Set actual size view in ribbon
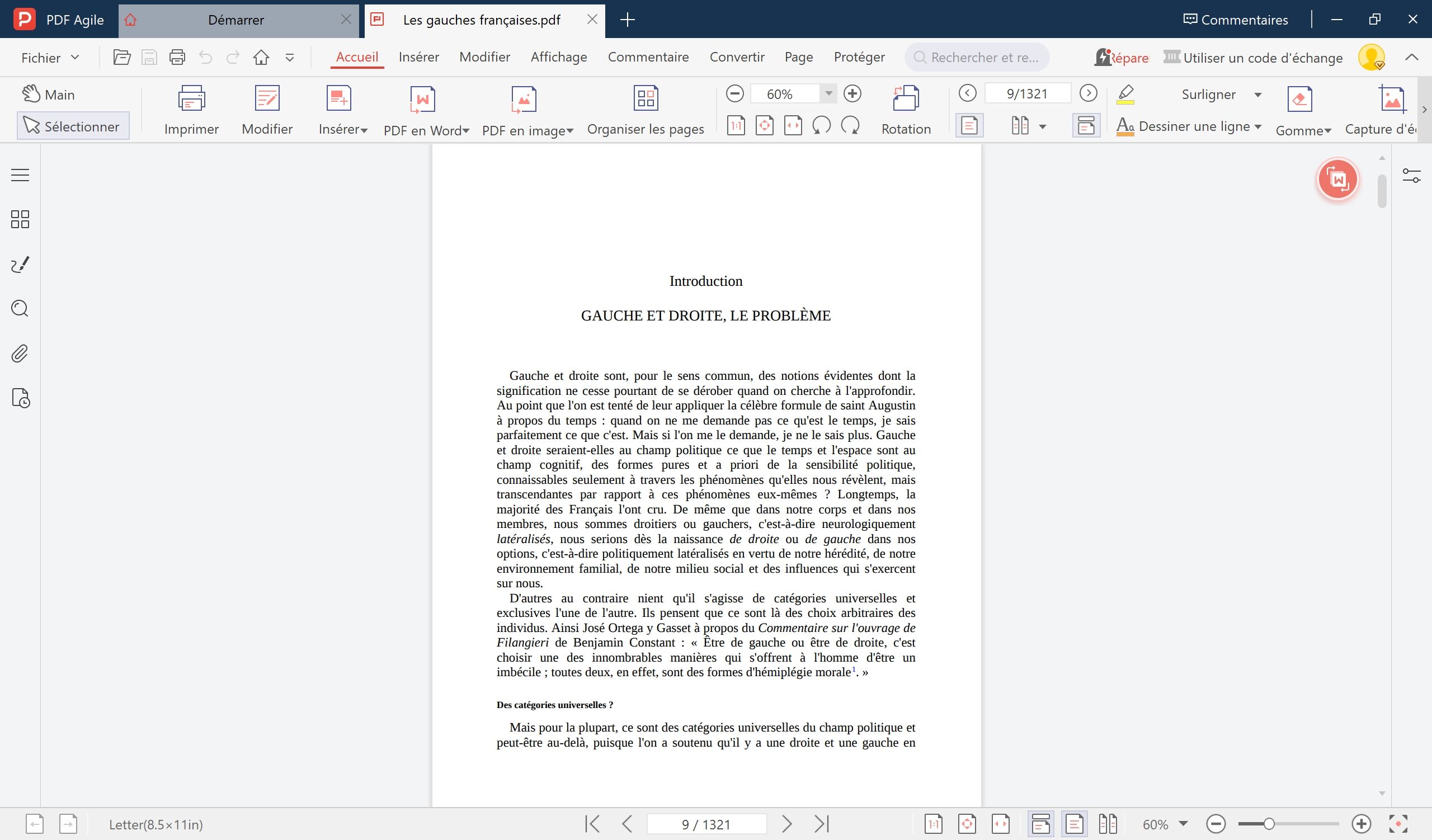 [x=736, y=125]
